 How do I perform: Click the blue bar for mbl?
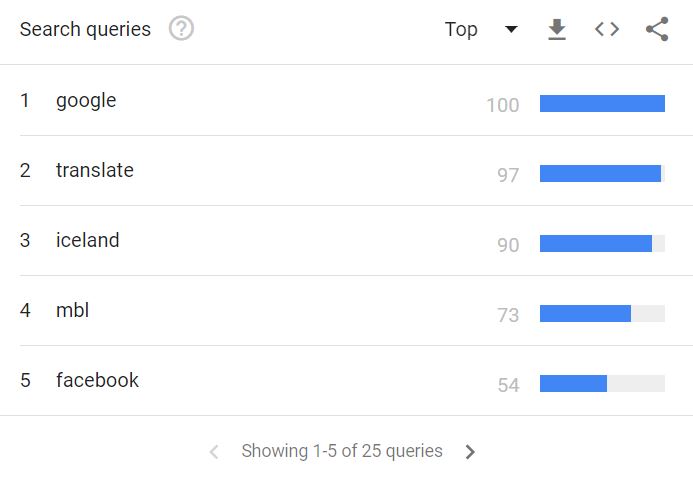coord(585,313)
